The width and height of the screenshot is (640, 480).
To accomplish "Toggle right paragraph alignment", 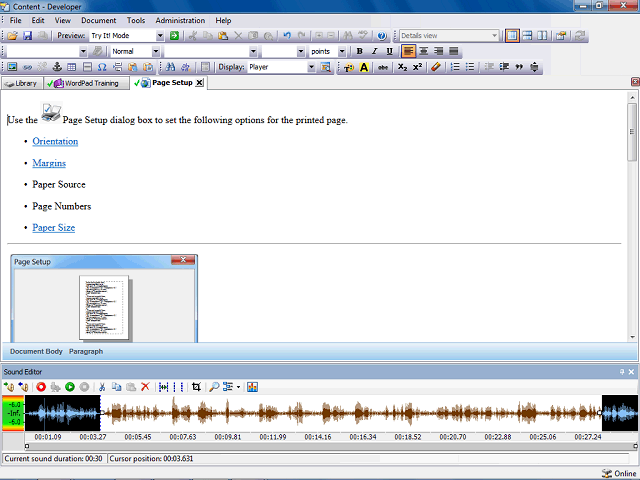I will (x=439, y=51).
